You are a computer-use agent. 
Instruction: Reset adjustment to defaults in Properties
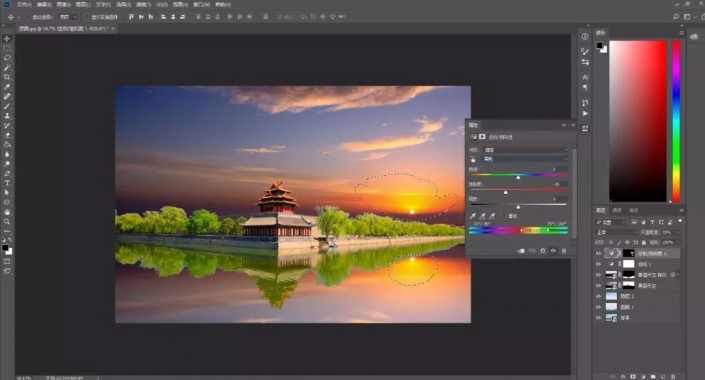click(x=543, y=250)
